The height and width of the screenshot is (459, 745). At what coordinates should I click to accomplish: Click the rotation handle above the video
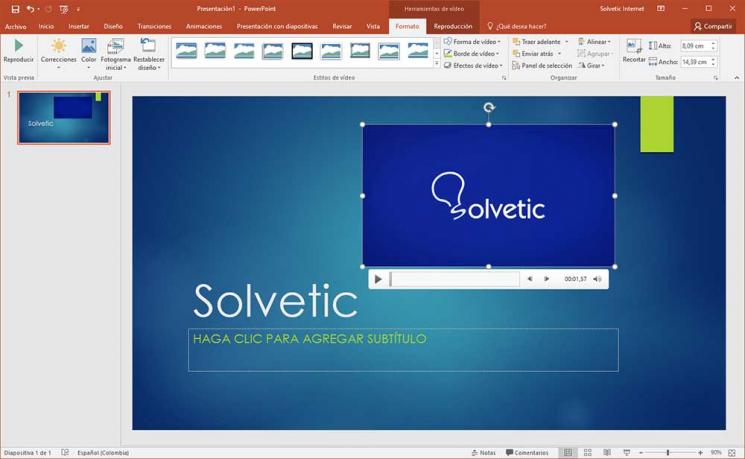489,107
